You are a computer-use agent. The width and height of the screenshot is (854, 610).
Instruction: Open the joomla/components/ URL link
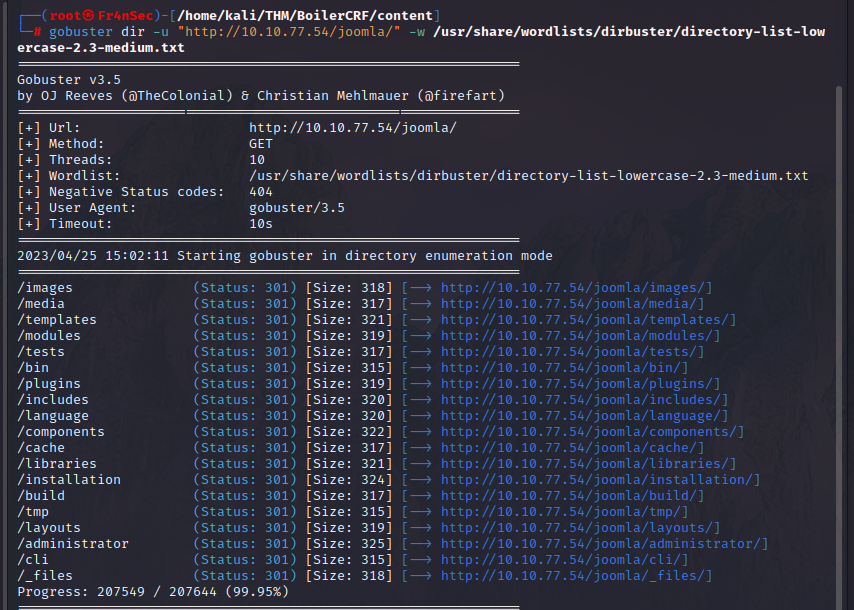point(585,431)
